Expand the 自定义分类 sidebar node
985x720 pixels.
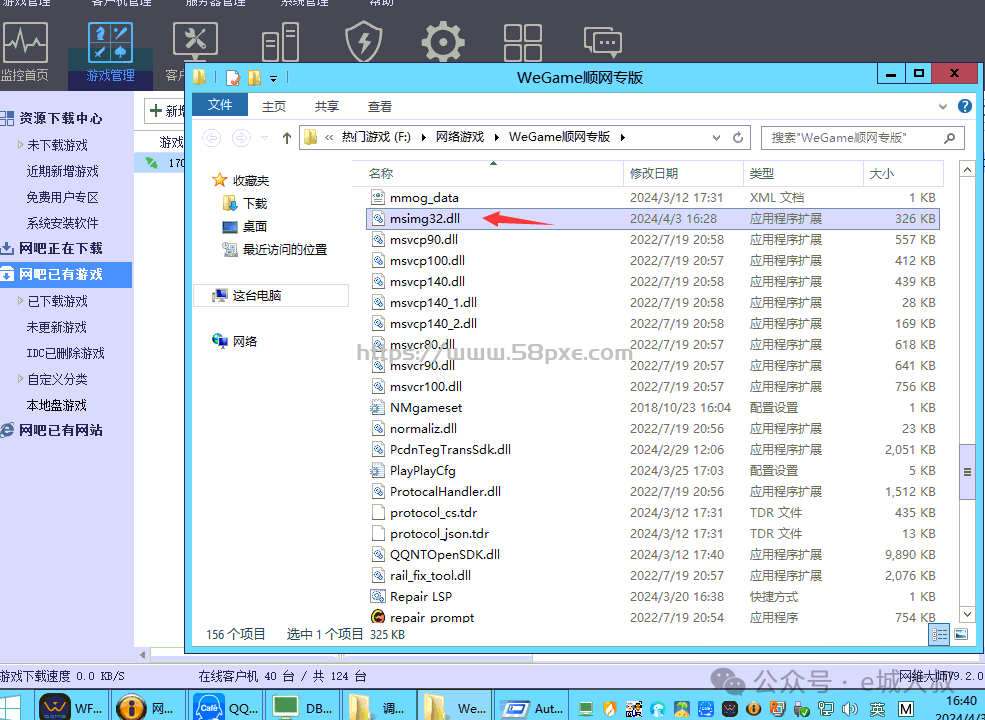coord(21,379)
